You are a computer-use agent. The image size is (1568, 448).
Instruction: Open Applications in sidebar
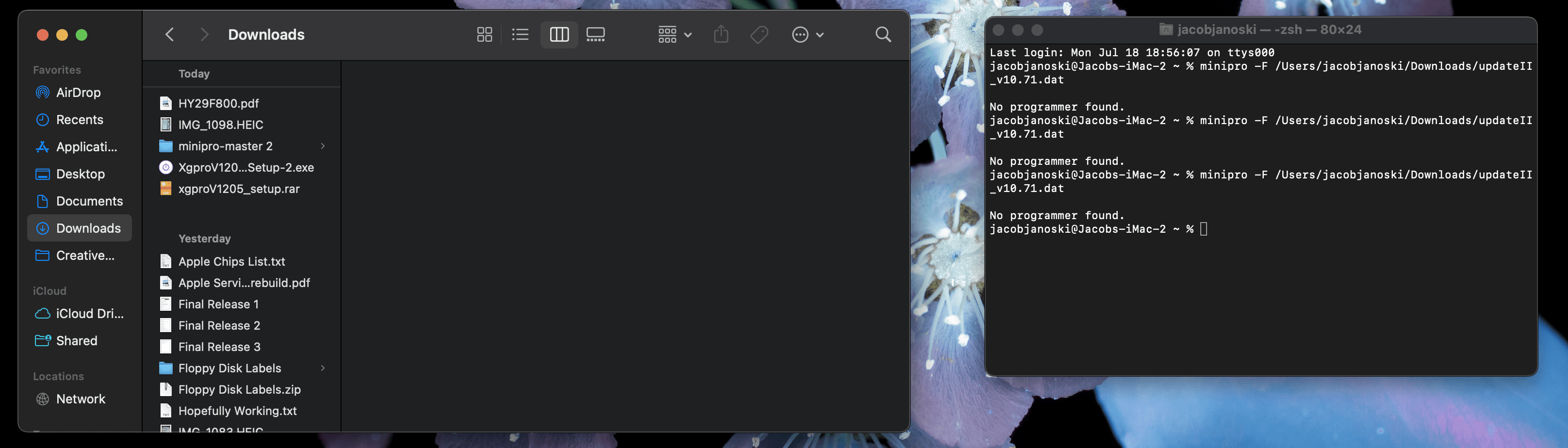click(79, 147)
